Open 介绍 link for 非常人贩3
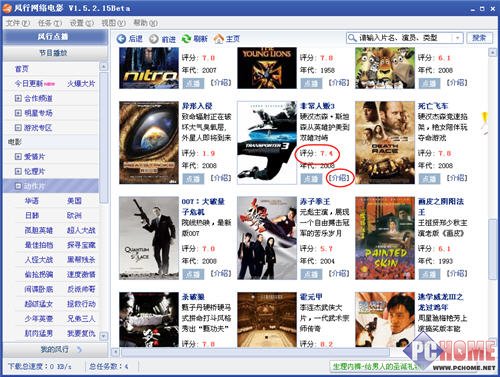The image size is (500, 377). tap(339, 178)
